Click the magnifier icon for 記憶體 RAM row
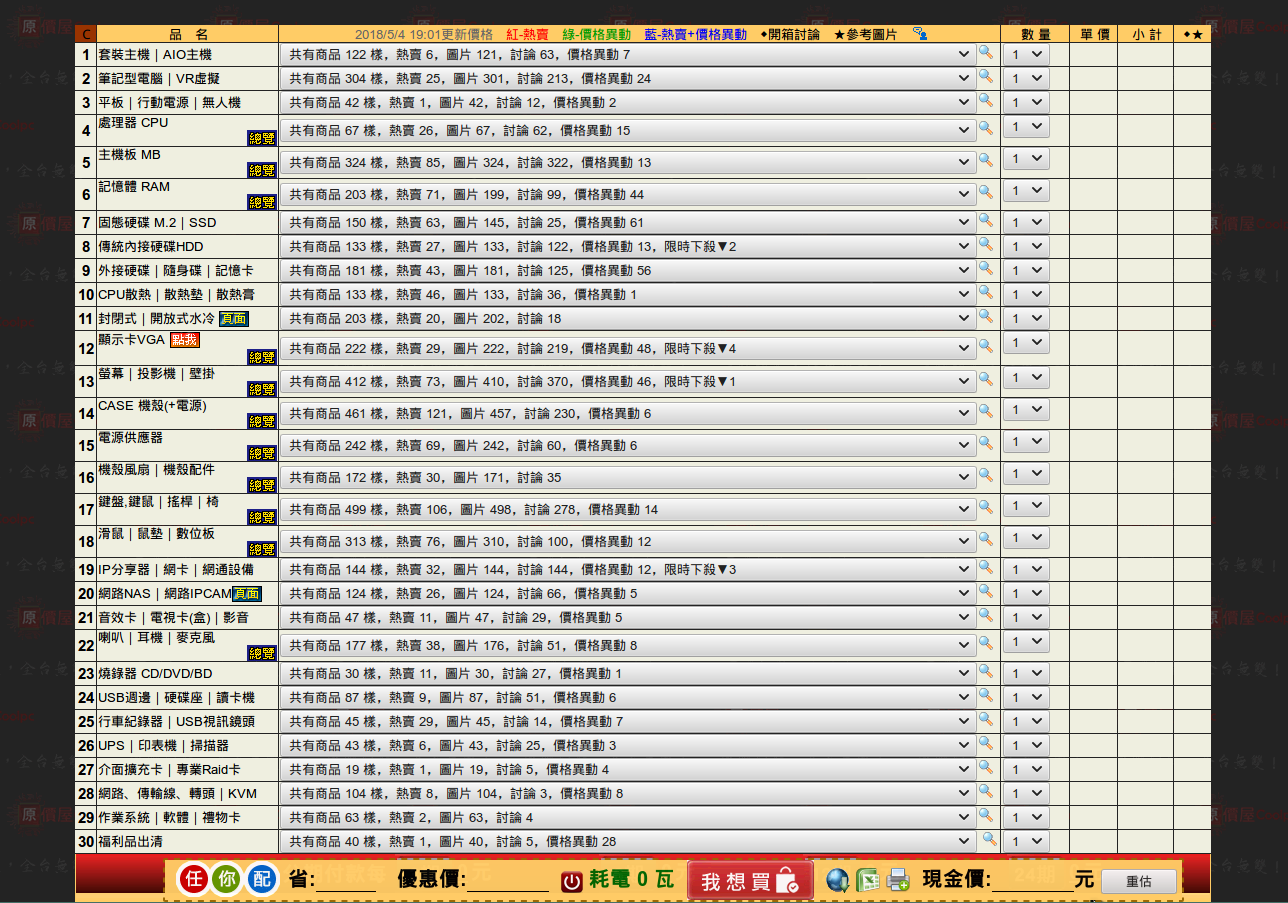Viewport: 1288px width, 903px height. pos(985,192)
